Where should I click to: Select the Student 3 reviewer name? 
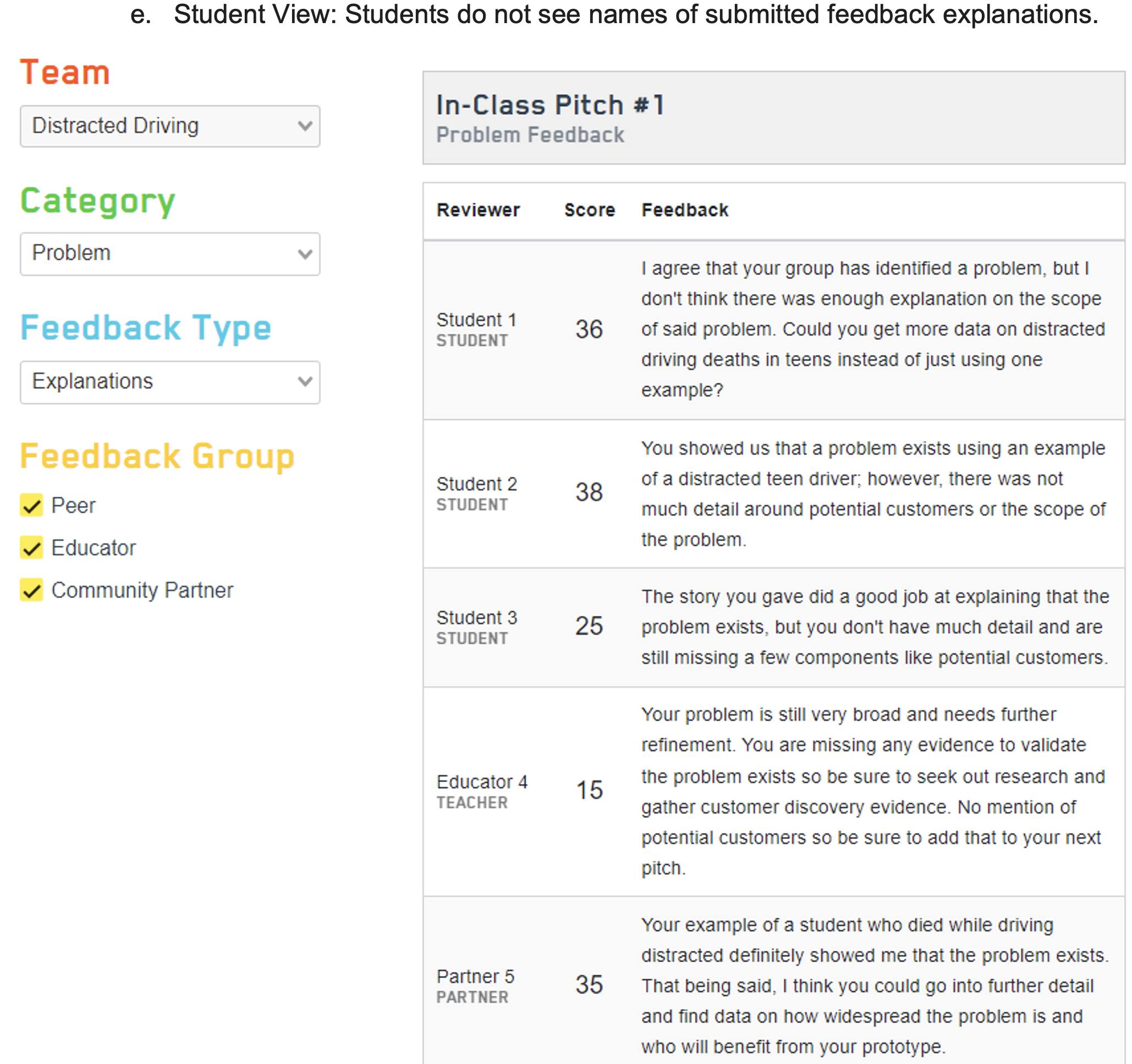476,617
